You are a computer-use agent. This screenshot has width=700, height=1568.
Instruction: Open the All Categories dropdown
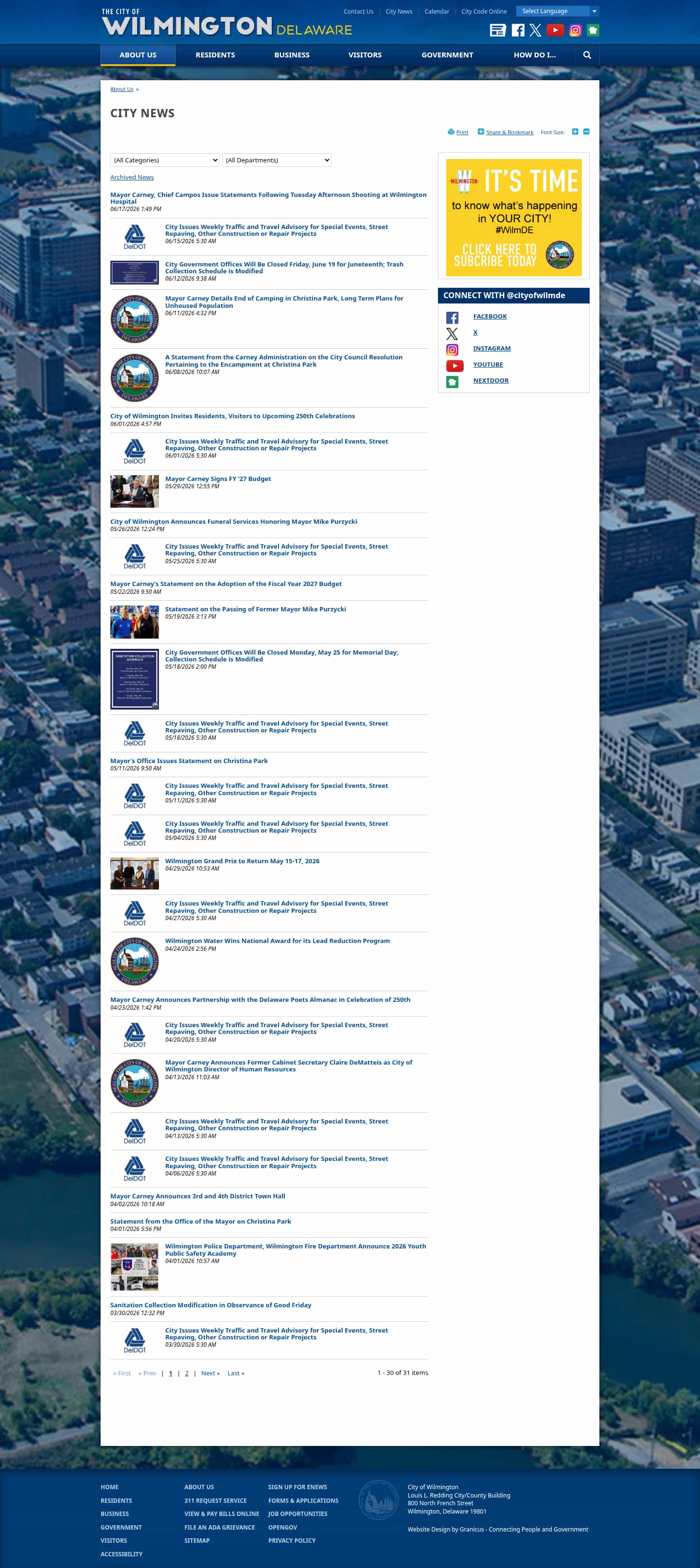165,160
